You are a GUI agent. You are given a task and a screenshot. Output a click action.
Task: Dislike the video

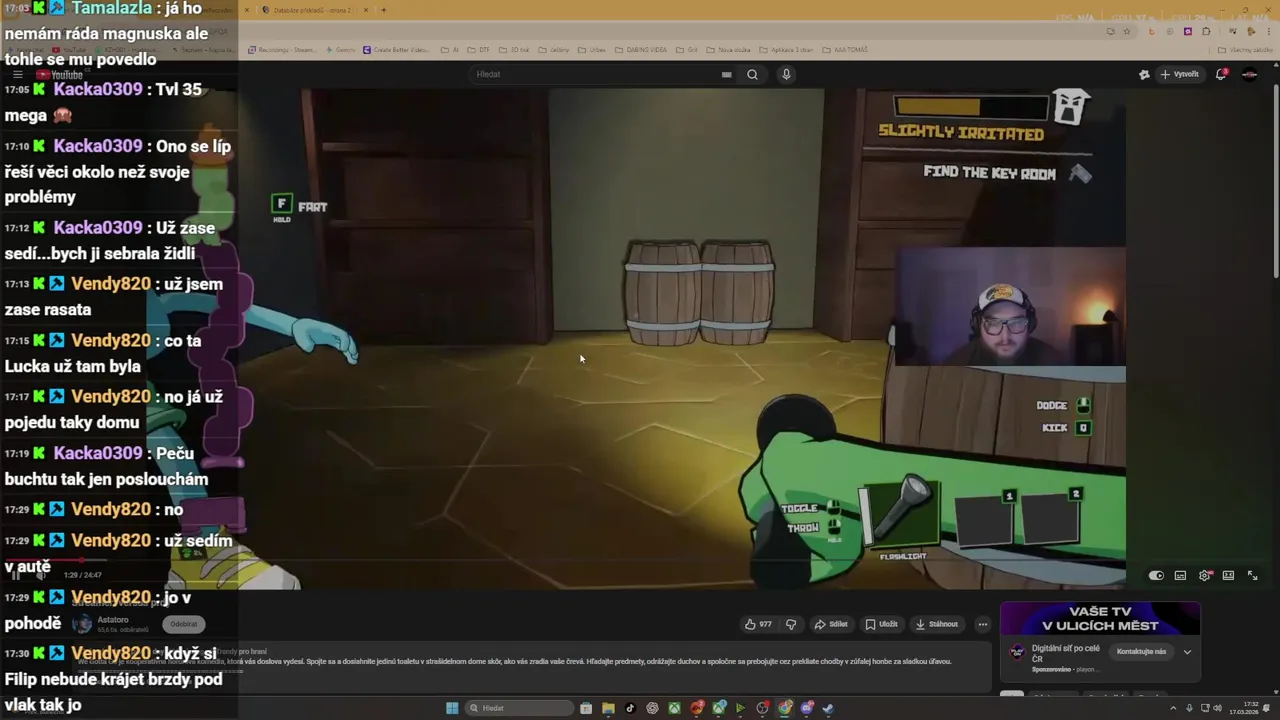click(x=791, y=624)
